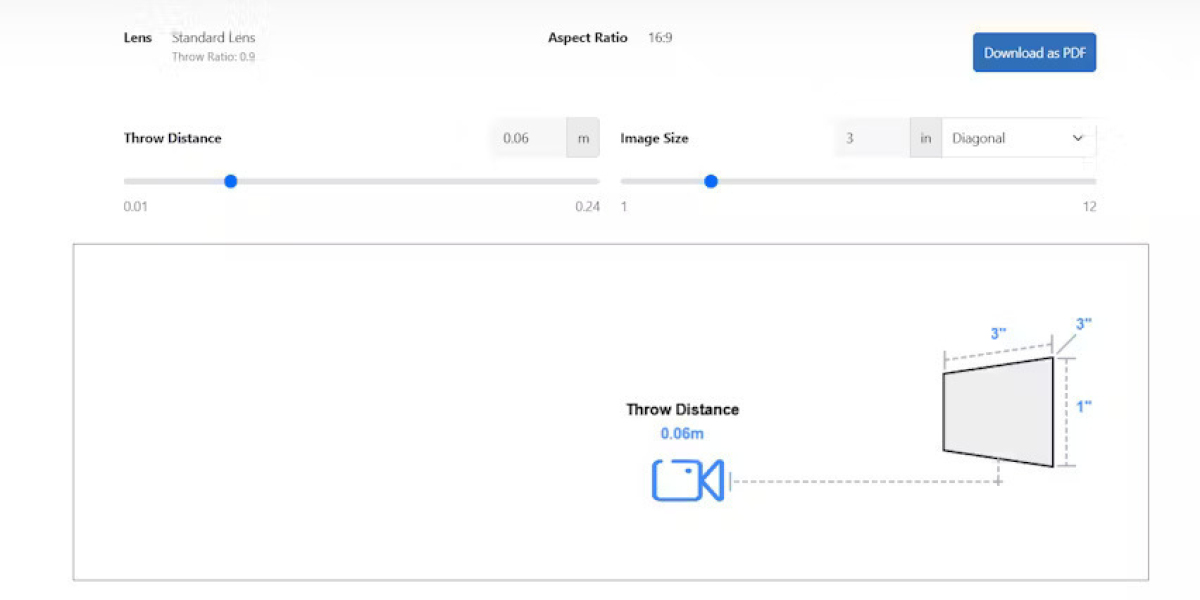
Task: Click the Image Size value input field
Action: click(x=872, y=138)
